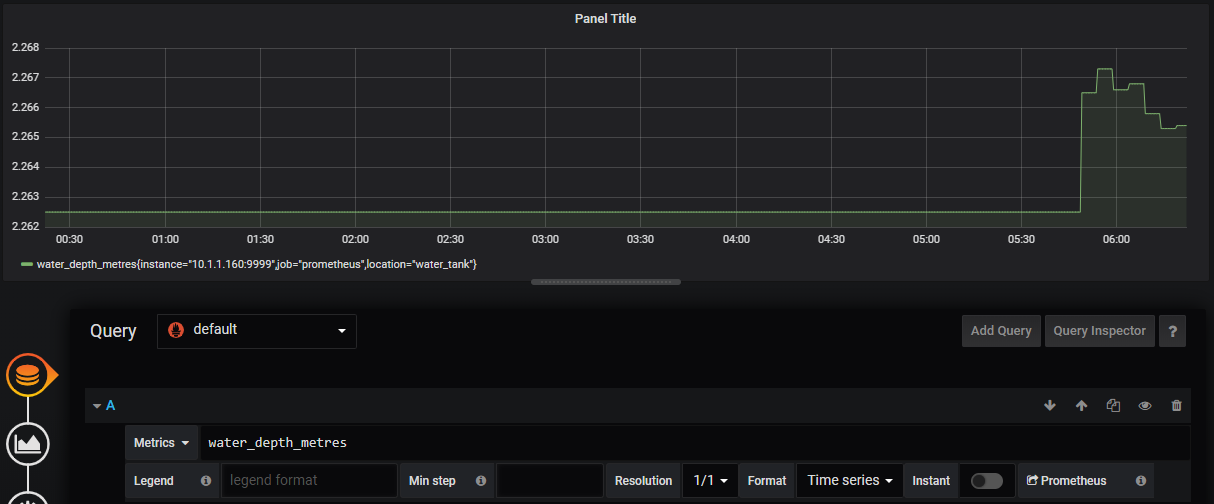Viewport: 1214px width, 504px height.
Task: Toggle the water_depth_metres series in legend
Action: 257,264
